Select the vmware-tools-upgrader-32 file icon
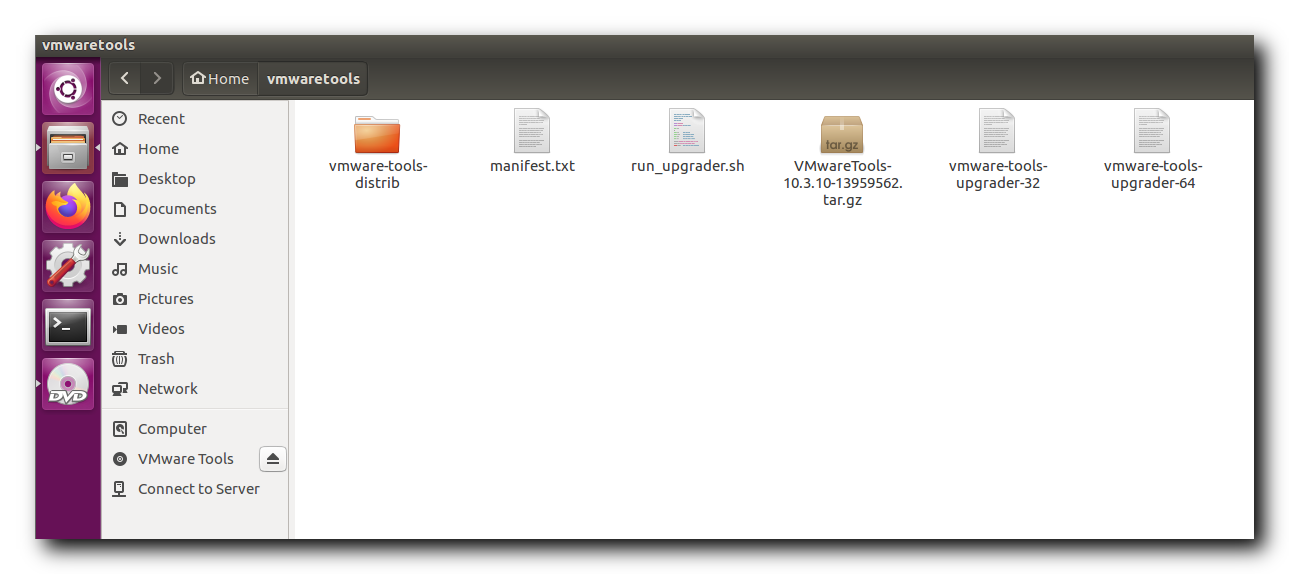 (x=997, y=131)
